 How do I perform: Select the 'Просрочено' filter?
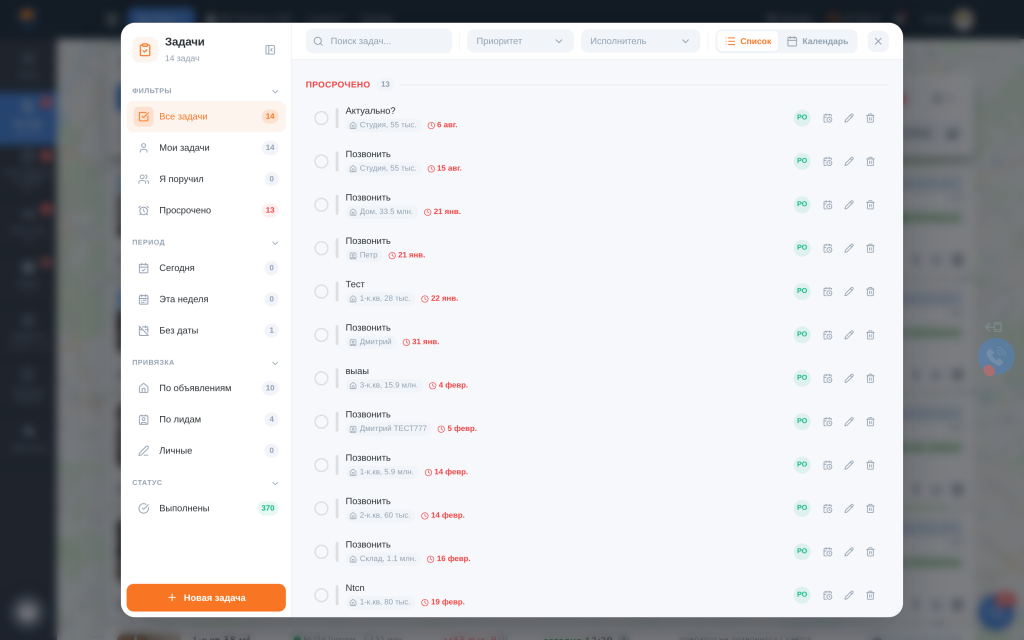206,210
